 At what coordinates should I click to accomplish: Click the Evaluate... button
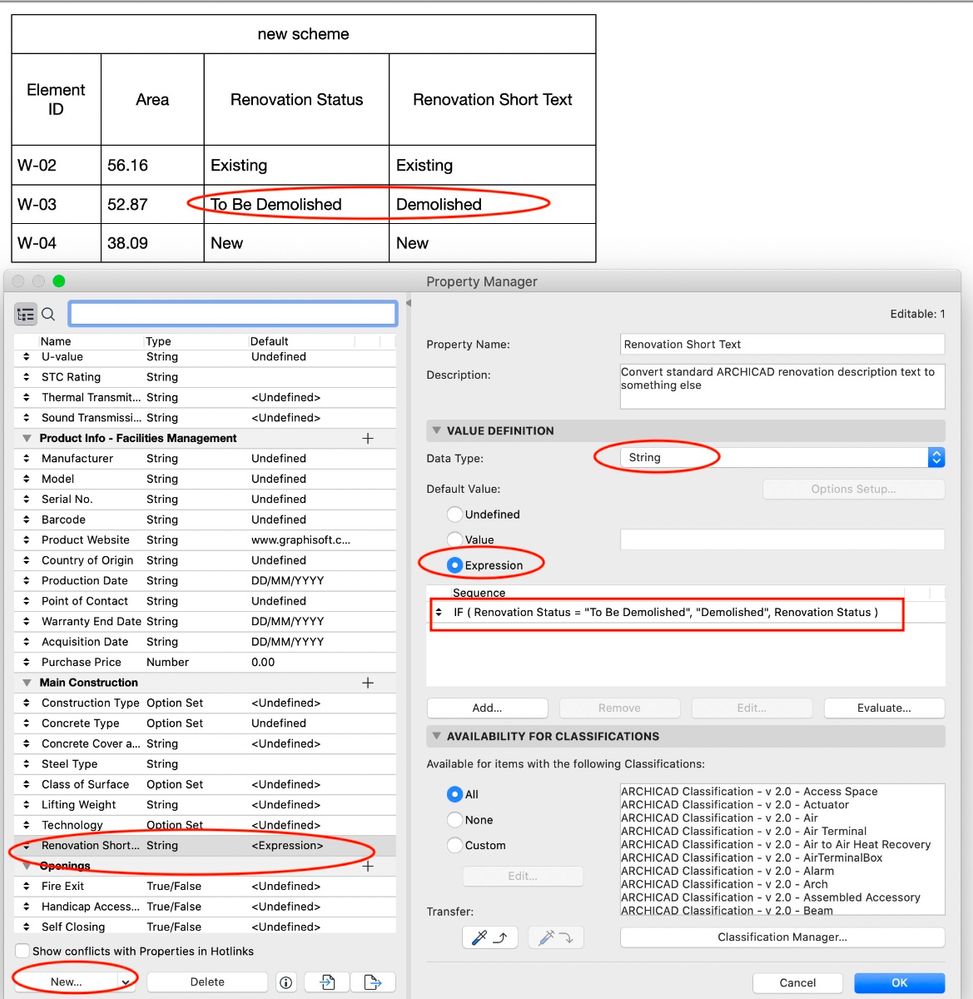click(x=884, y=708)
